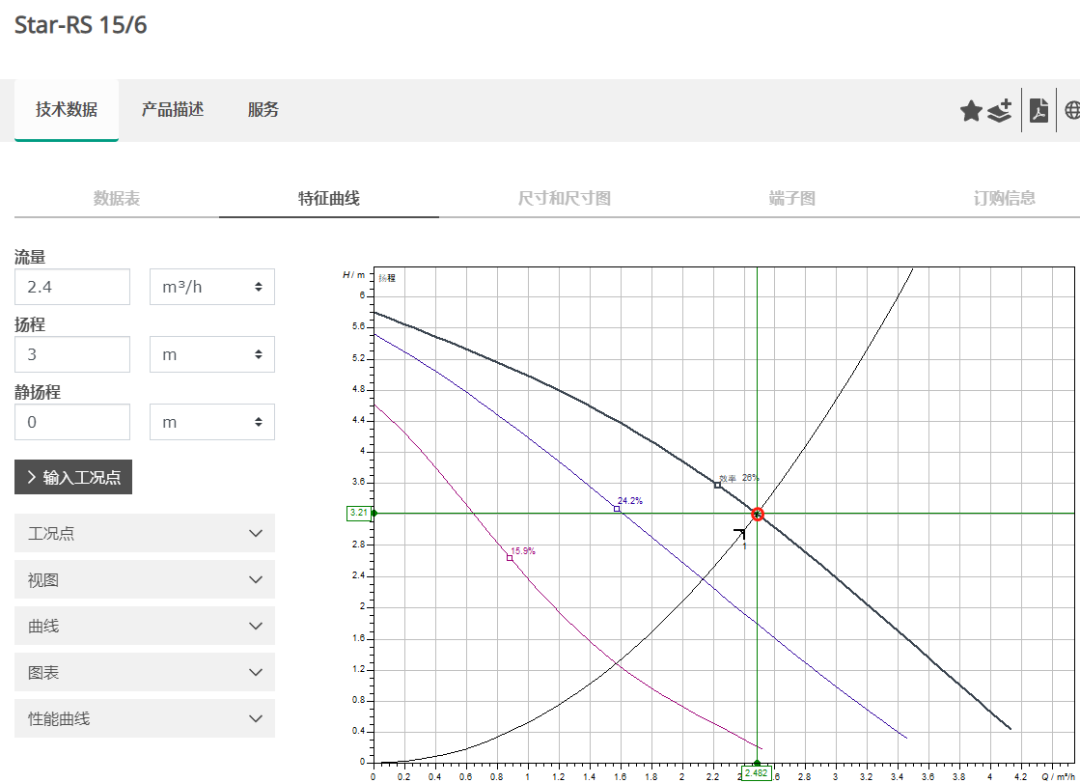Open the PDF document icon
The image size is (1080, 783).
[x=1039, y=110]
